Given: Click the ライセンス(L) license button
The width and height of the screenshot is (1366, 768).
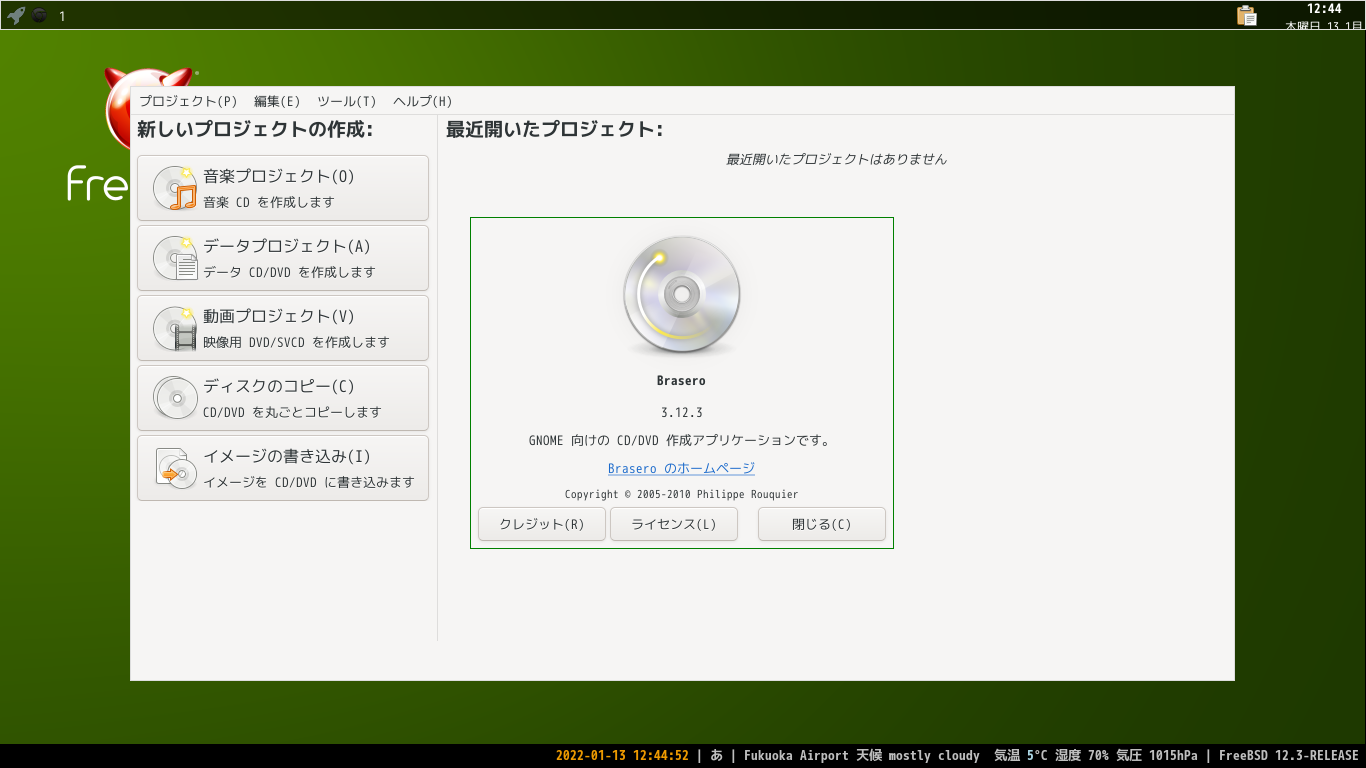Looking at the screenshot, I should click(674, 524).
